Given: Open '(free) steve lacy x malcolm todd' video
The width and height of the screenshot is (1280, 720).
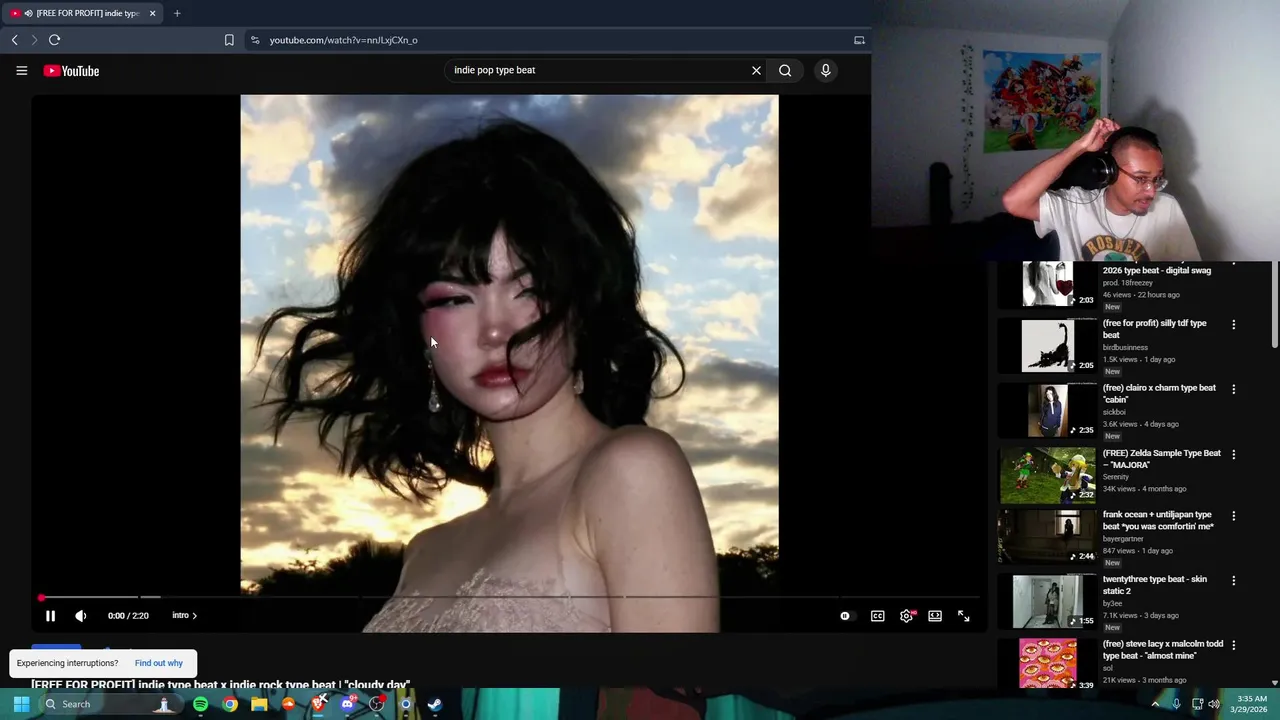Looking at the screenshot, I should click(1163, 650).
